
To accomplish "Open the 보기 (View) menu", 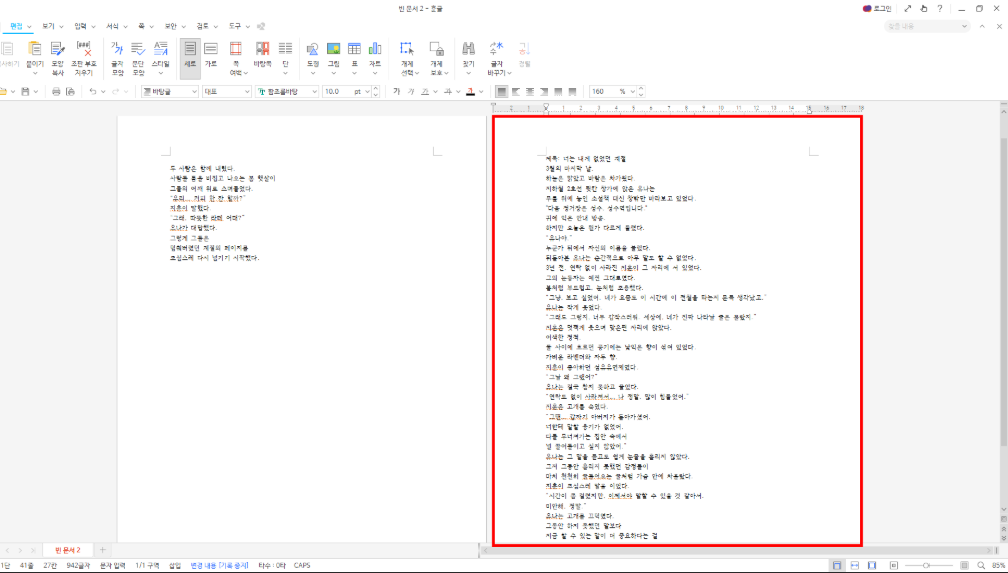I will pyautogui.click(x=48, y=26).
